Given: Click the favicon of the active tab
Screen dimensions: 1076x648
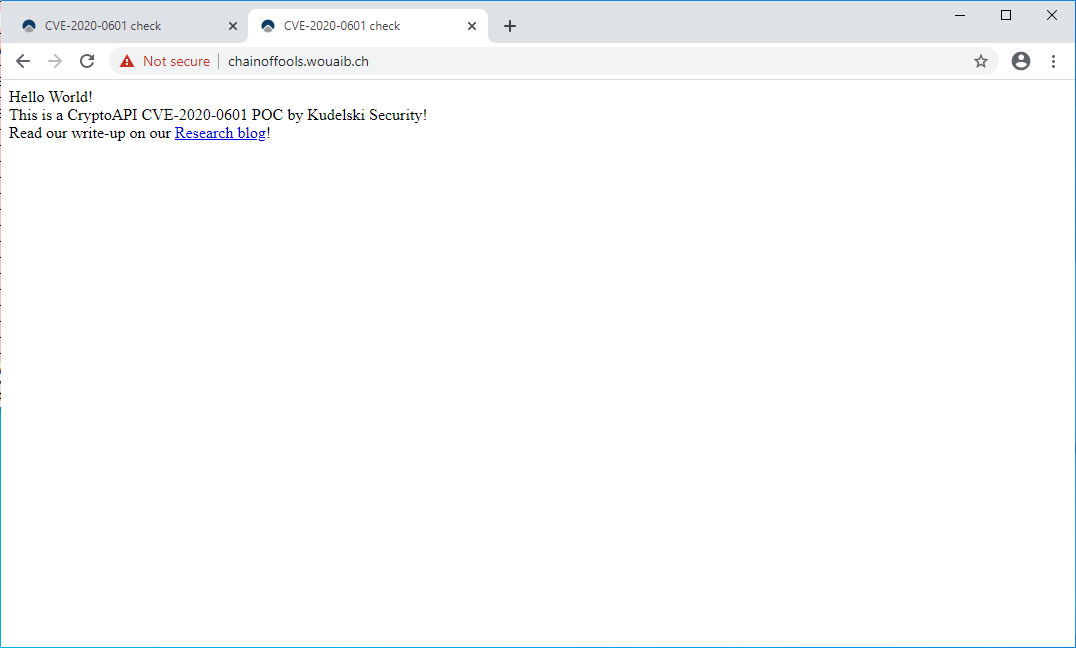Looking at the screenshot, I should point(268,26).
